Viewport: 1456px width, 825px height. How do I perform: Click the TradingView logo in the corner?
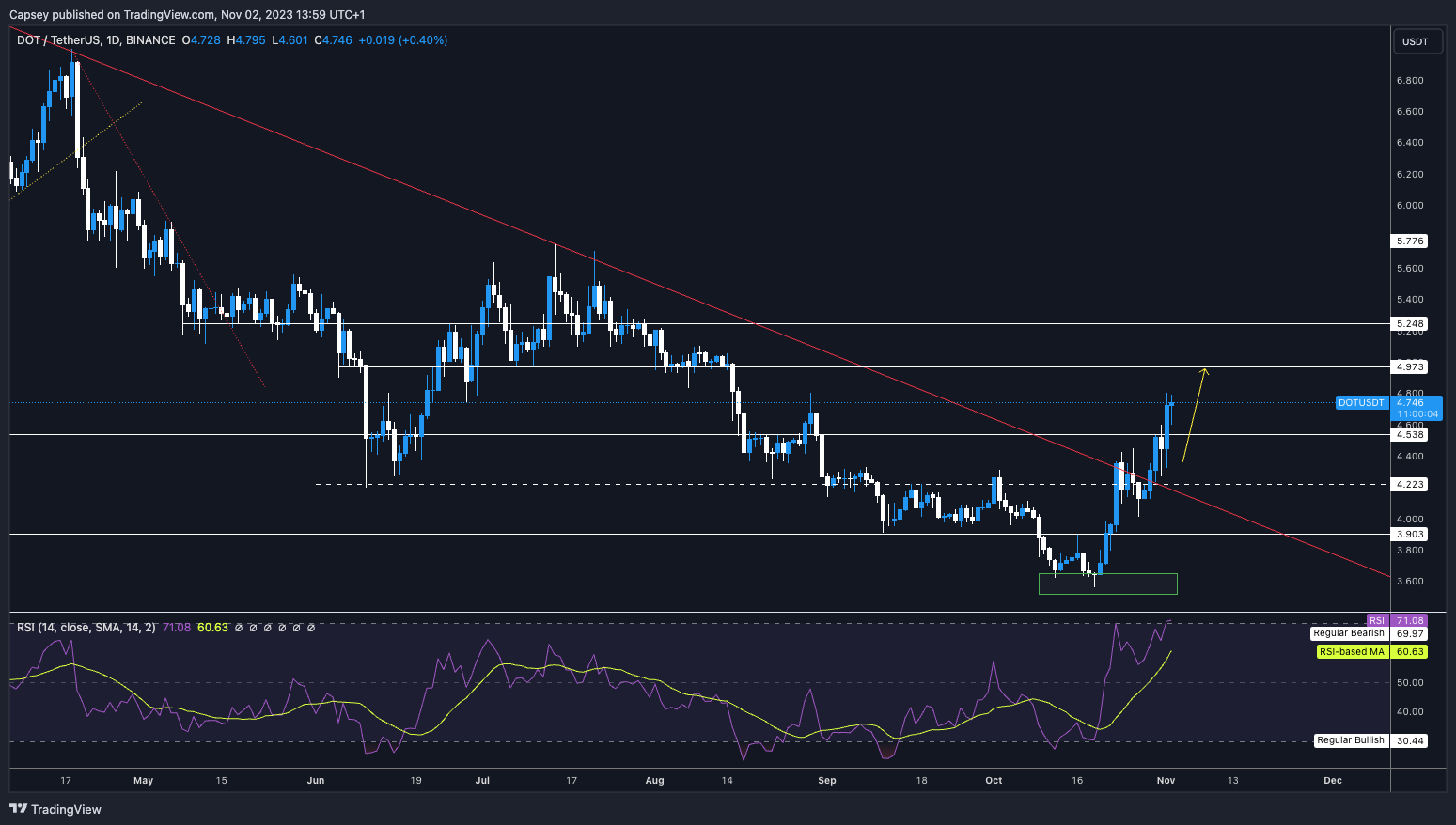coord(55,809)
